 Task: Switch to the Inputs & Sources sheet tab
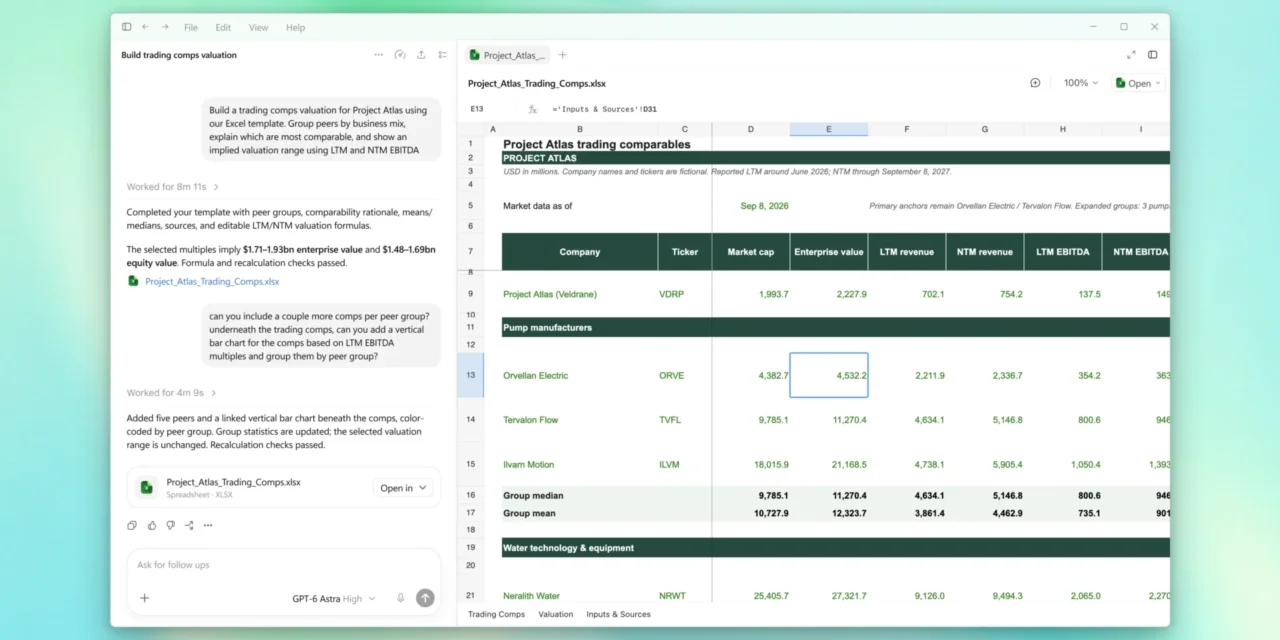click(x=618, y=614)
